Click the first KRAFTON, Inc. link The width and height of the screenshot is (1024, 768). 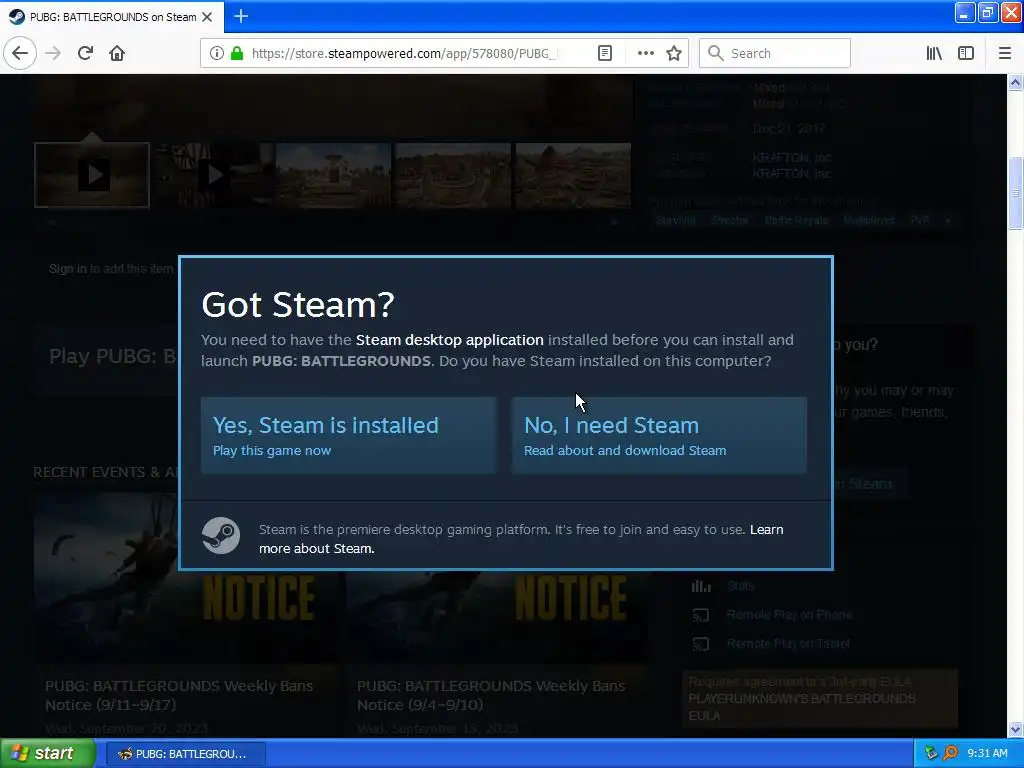792,157
